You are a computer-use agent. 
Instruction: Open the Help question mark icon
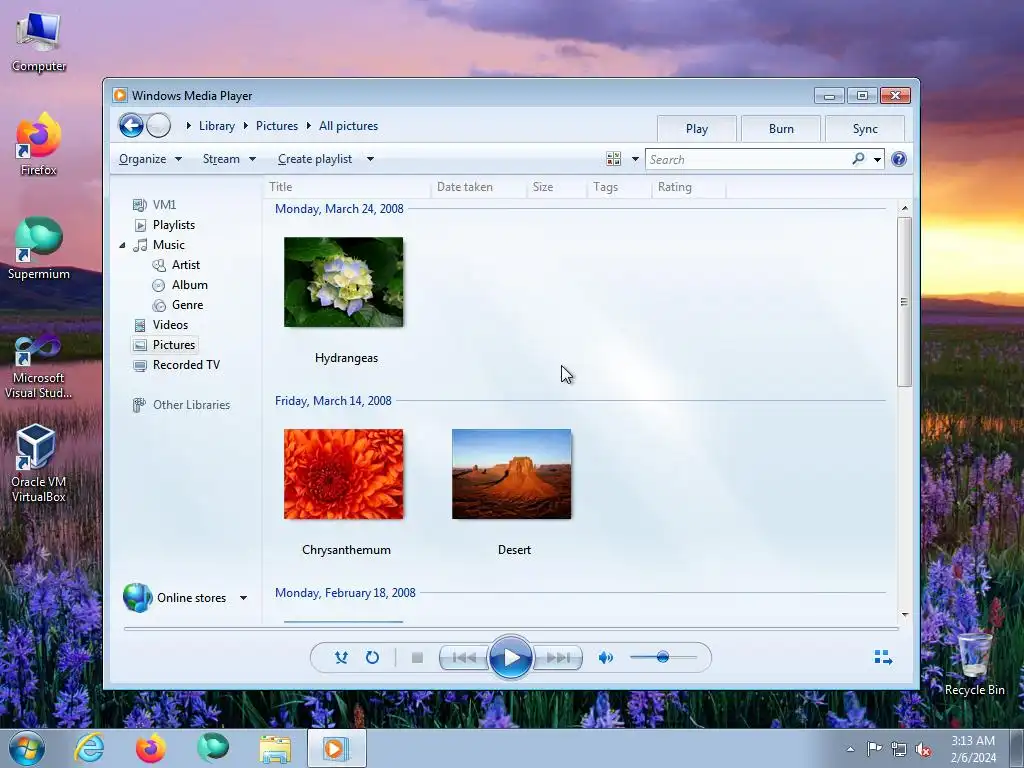(x=899, y=159)
